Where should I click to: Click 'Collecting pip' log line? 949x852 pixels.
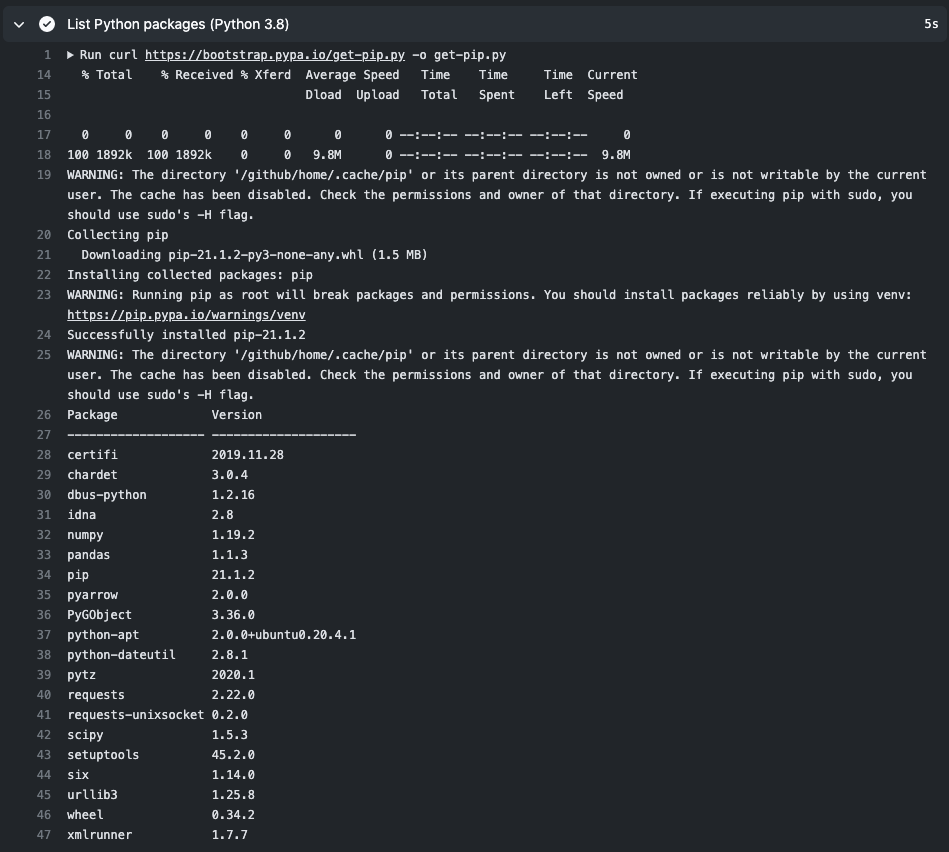click(118, 235)
